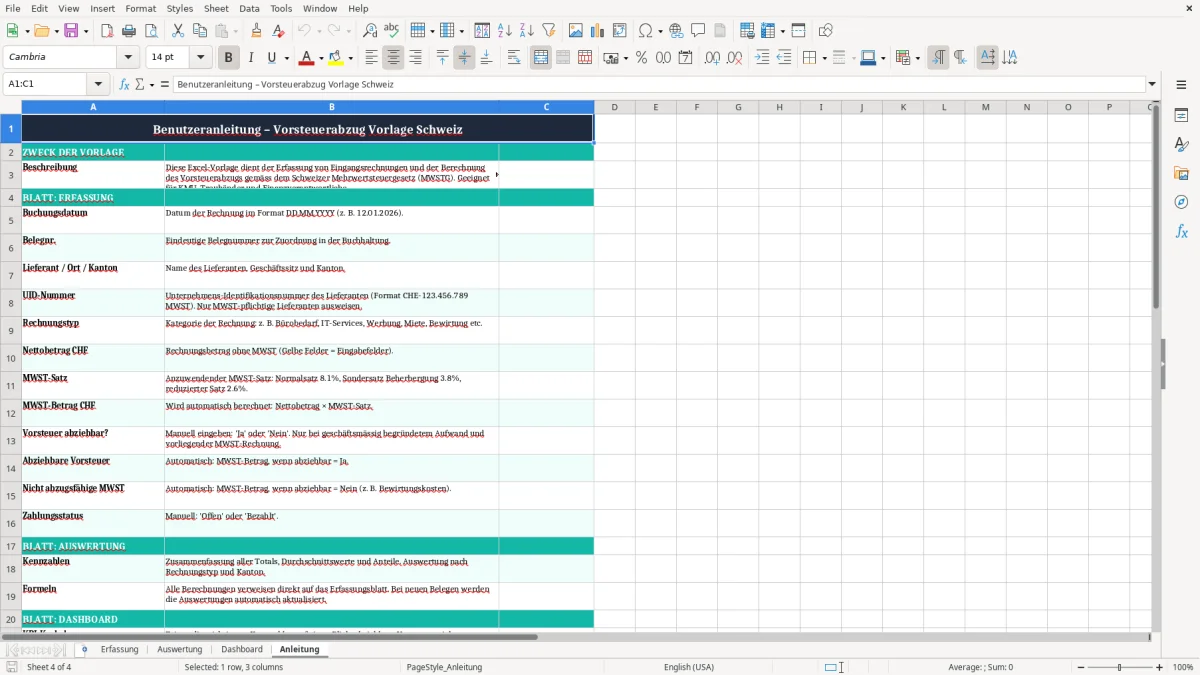This screenshot has width=1200, height=675.
Task: Switch to the Erfassung sheet tab
Action: pyautogui.click(x=120, y=650)
